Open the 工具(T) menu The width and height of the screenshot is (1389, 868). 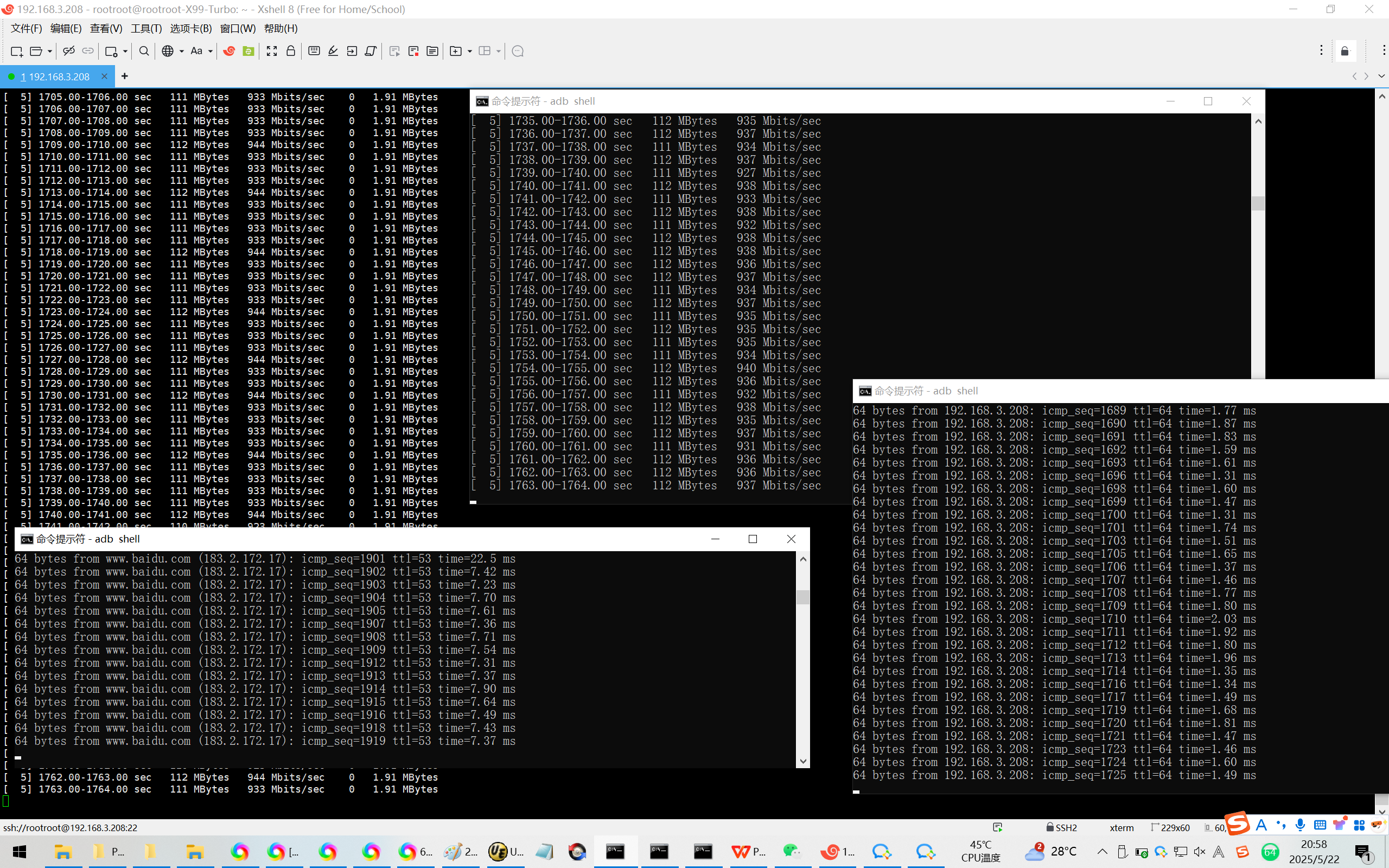146,28
